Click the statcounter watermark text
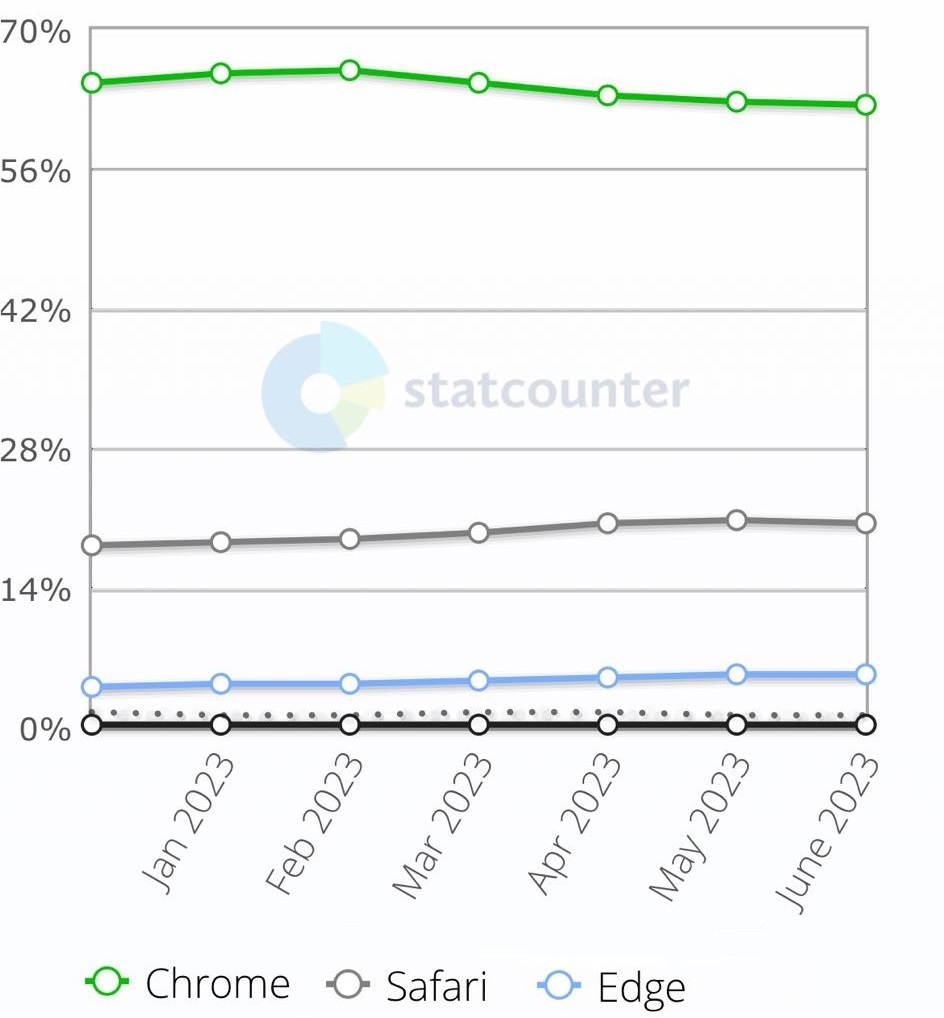The width and height of the screenshot is (944, 1018). pos(546,391)
